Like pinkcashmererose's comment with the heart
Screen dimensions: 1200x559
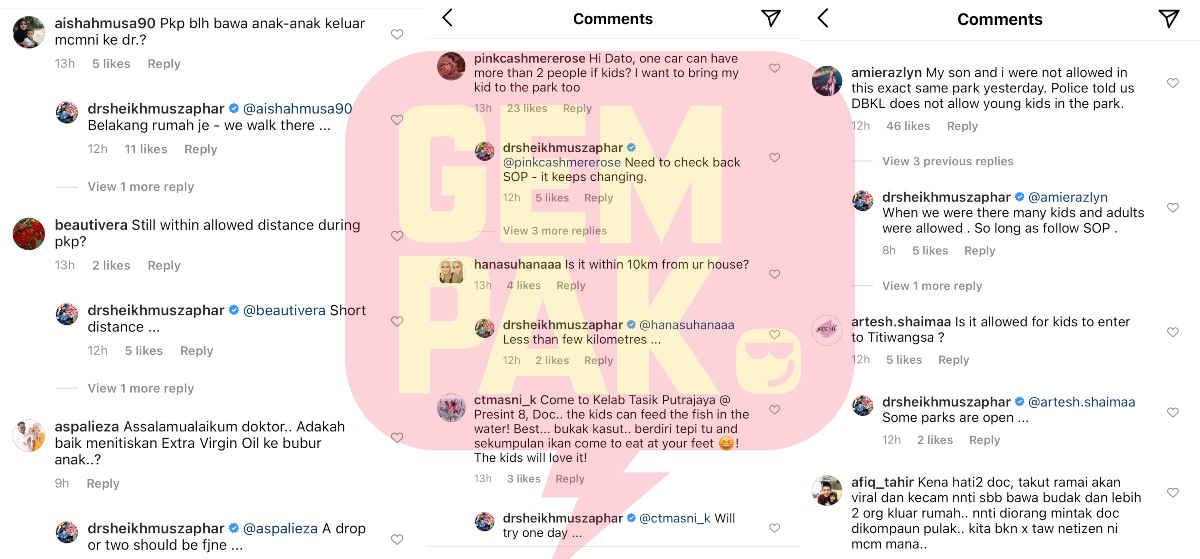click(x=774, y=68)
